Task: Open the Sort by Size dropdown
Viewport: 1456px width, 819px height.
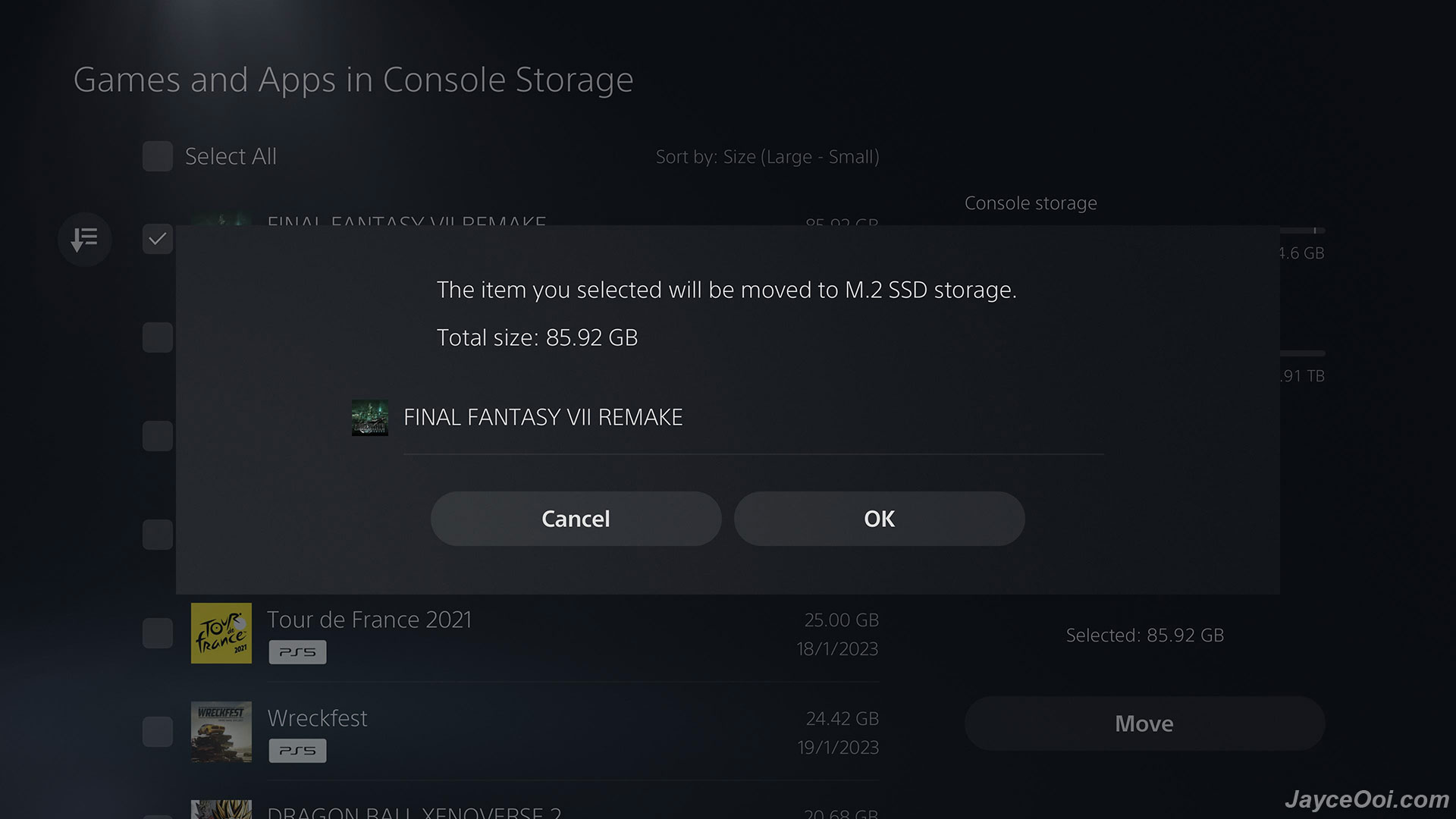Action: [x=767, y=157]
